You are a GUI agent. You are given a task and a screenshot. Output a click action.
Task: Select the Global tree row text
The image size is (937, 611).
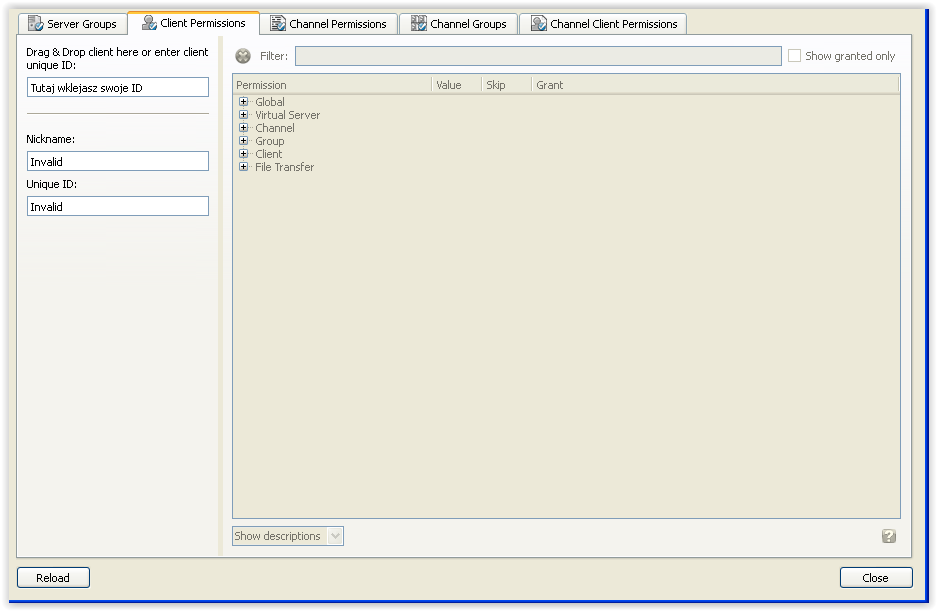click(x=270, y=102)
